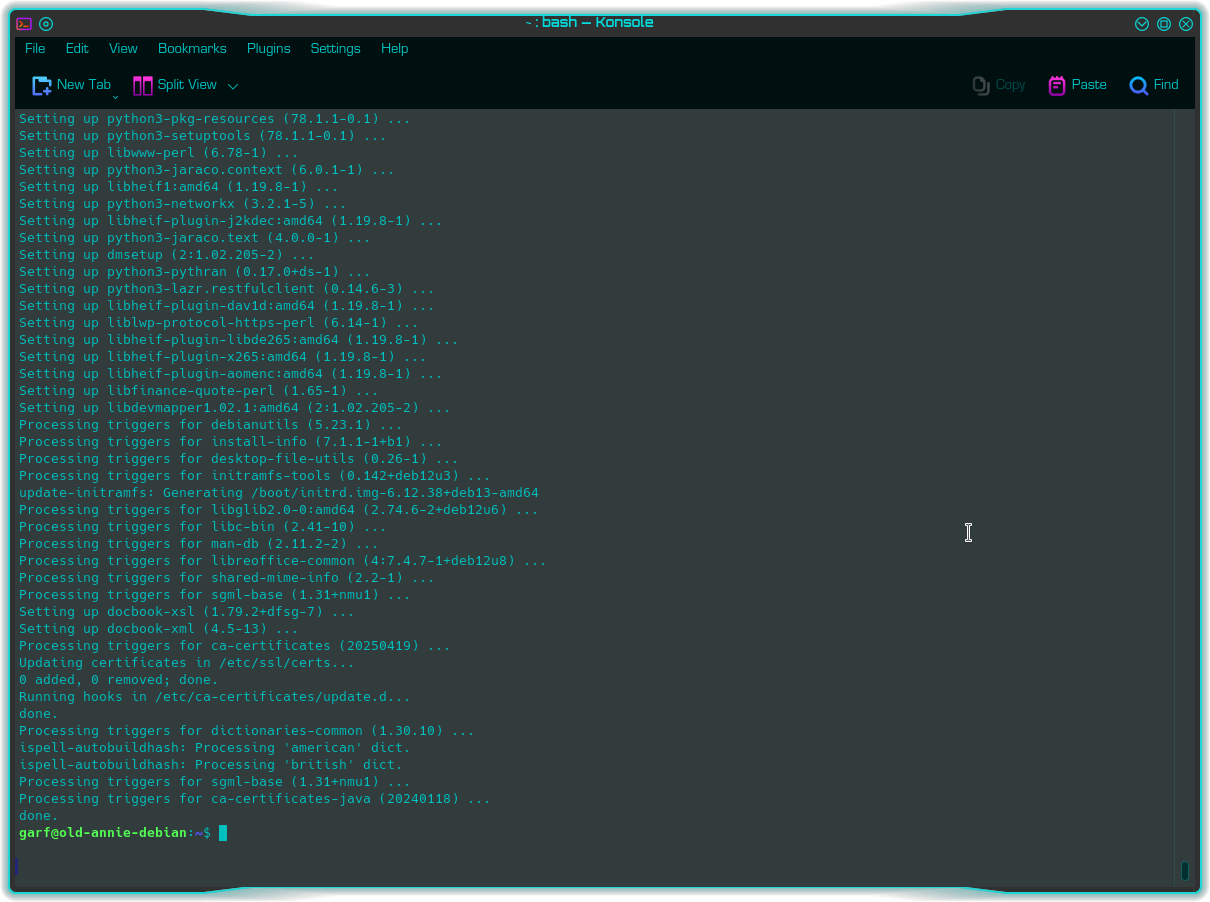
Task: Close the Konsole window
Action: click(1186, 24)
